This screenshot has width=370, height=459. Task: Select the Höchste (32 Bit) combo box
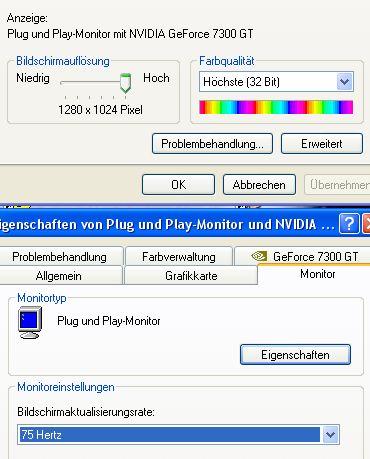(x=276, y=81)
